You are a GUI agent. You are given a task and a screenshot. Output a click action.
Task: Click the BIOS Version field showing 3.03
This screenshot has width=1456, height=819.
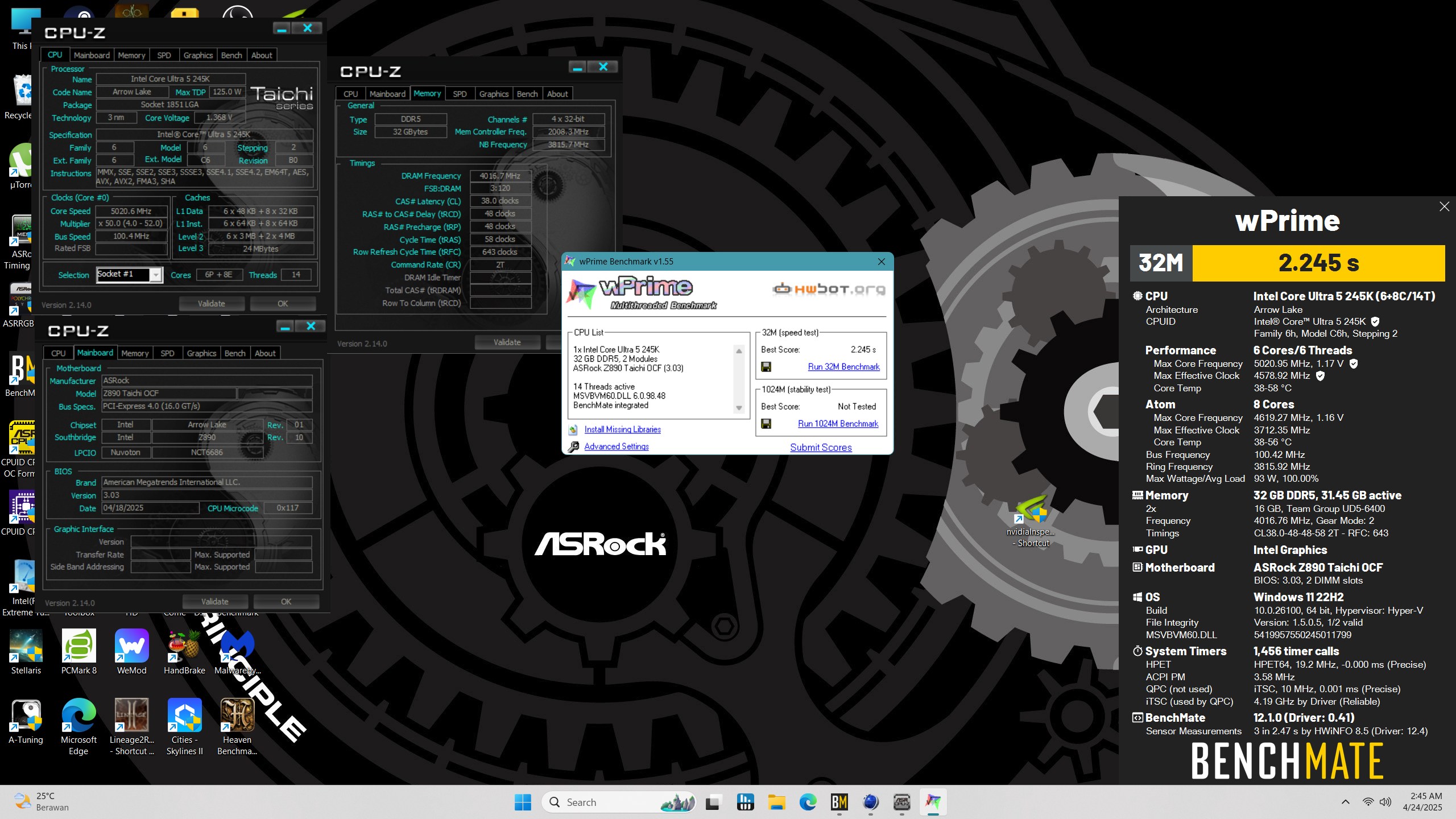click(207, 495)
